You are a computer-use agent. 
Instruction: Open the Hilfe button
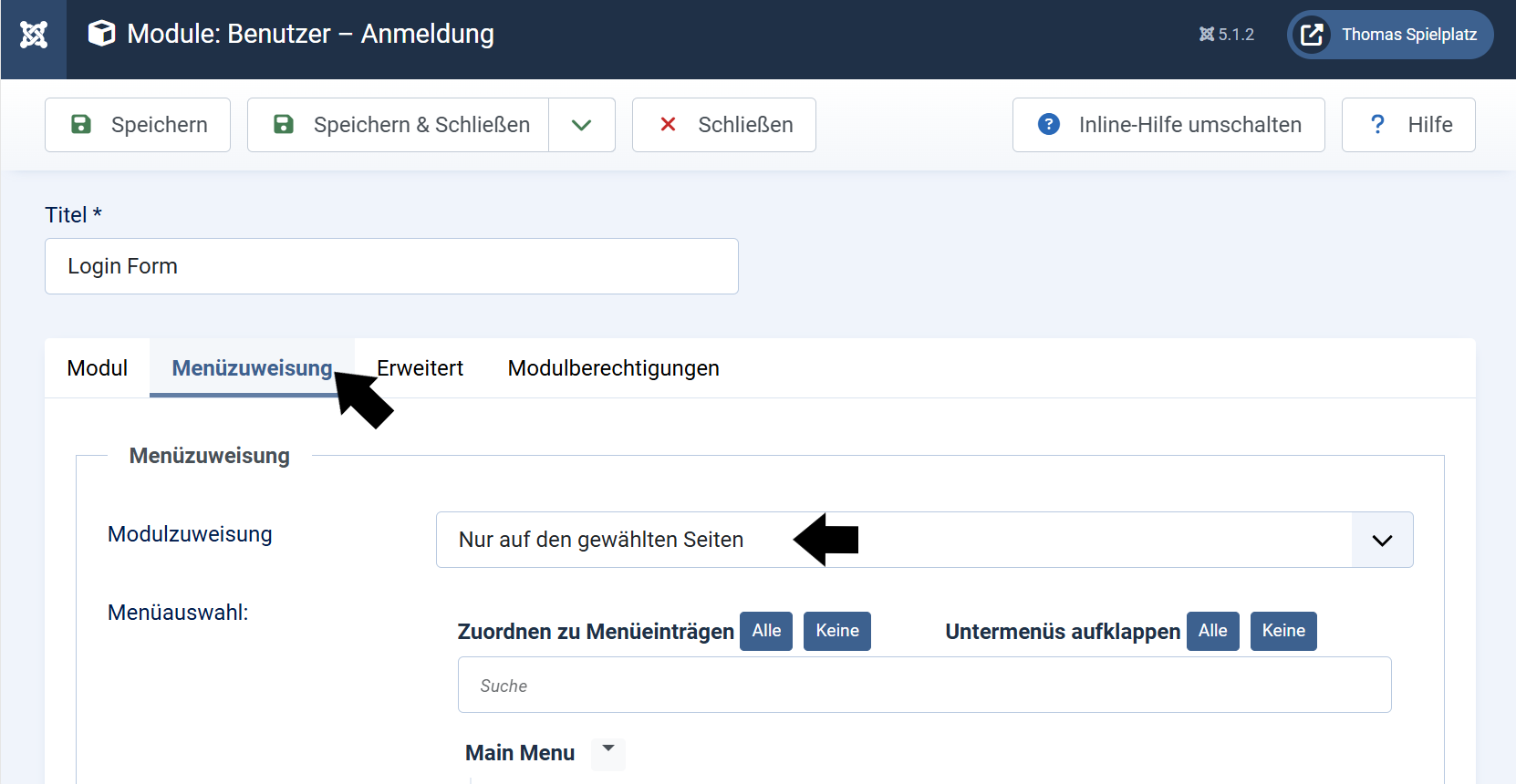point(1408,125)
